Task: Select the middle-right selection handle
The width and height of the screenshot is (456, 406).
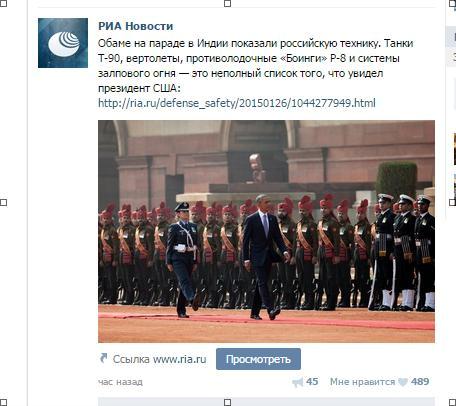Action: [x=453, y=202]
